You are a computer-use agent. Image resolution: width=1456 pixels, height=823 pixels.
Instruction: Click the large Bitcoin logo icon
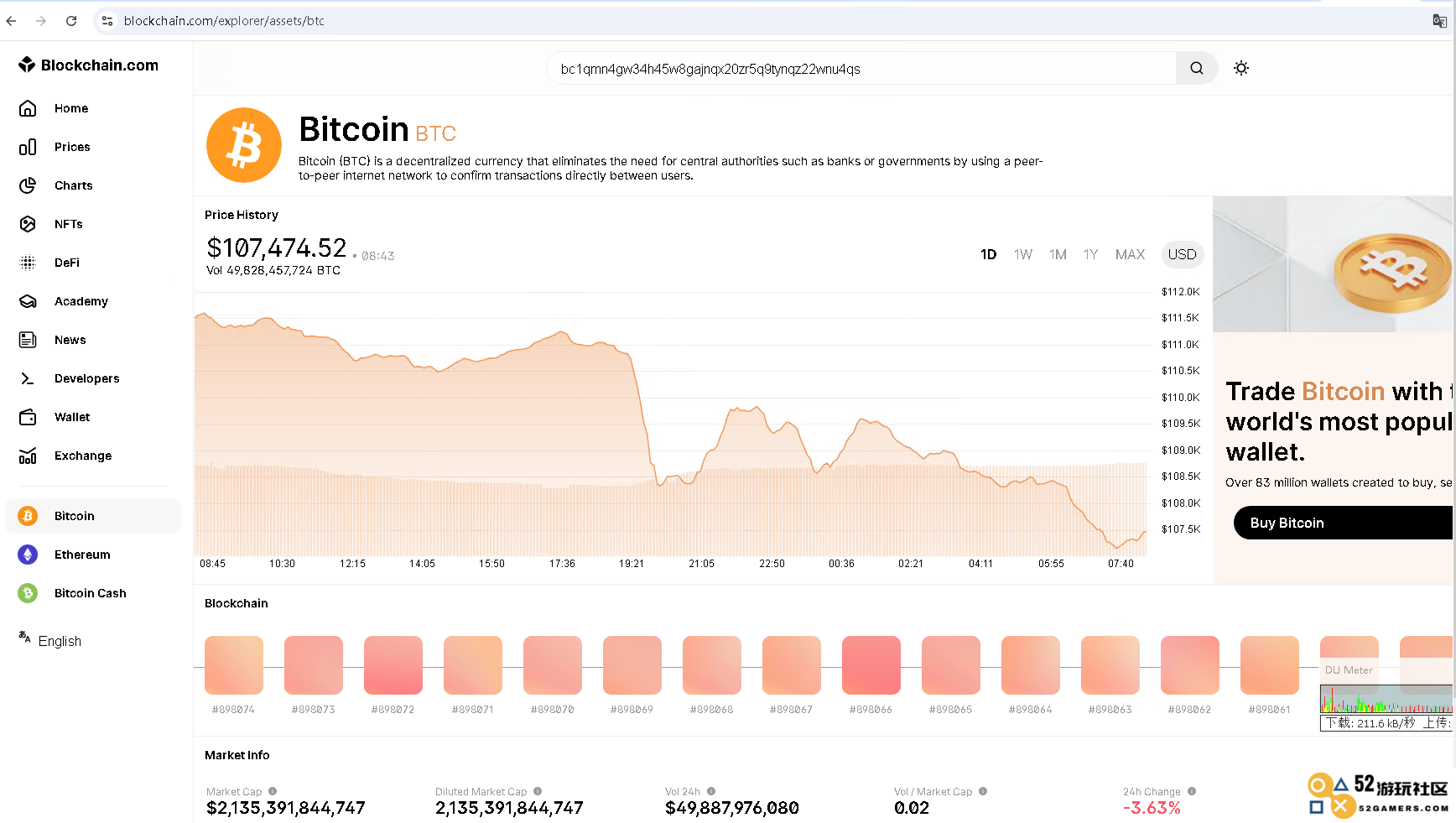point(244,145)
